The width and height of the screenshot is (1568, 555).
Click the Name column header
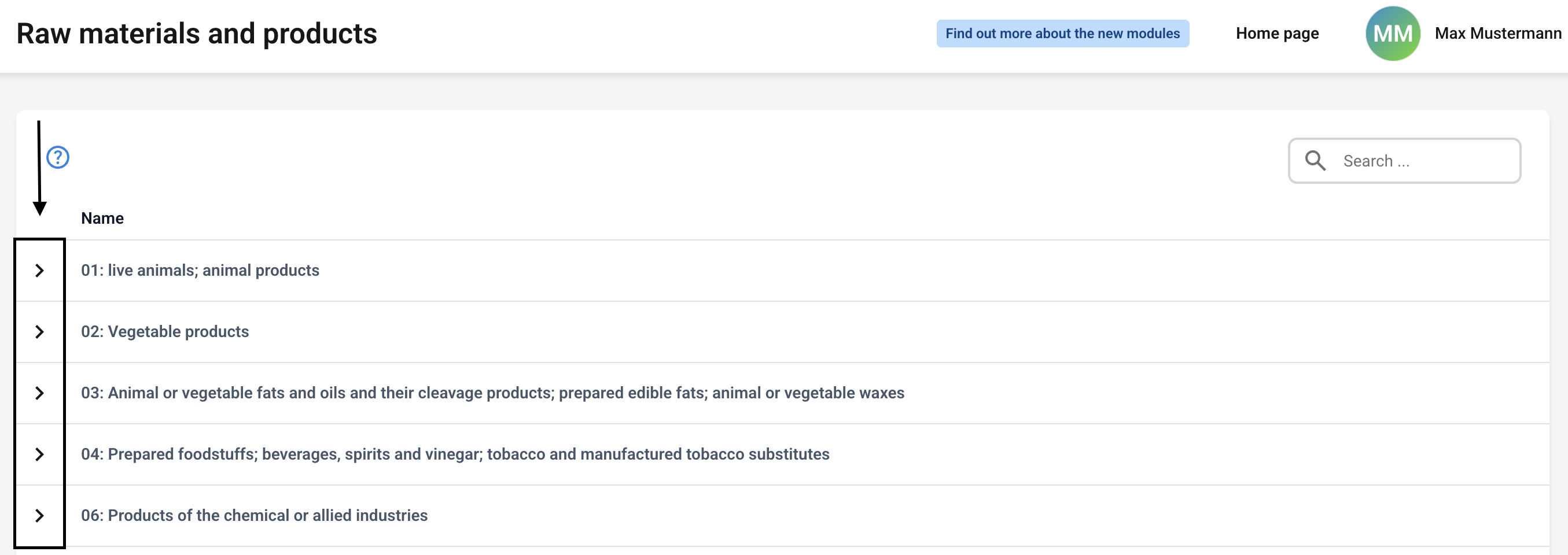[x=102, y=218]
